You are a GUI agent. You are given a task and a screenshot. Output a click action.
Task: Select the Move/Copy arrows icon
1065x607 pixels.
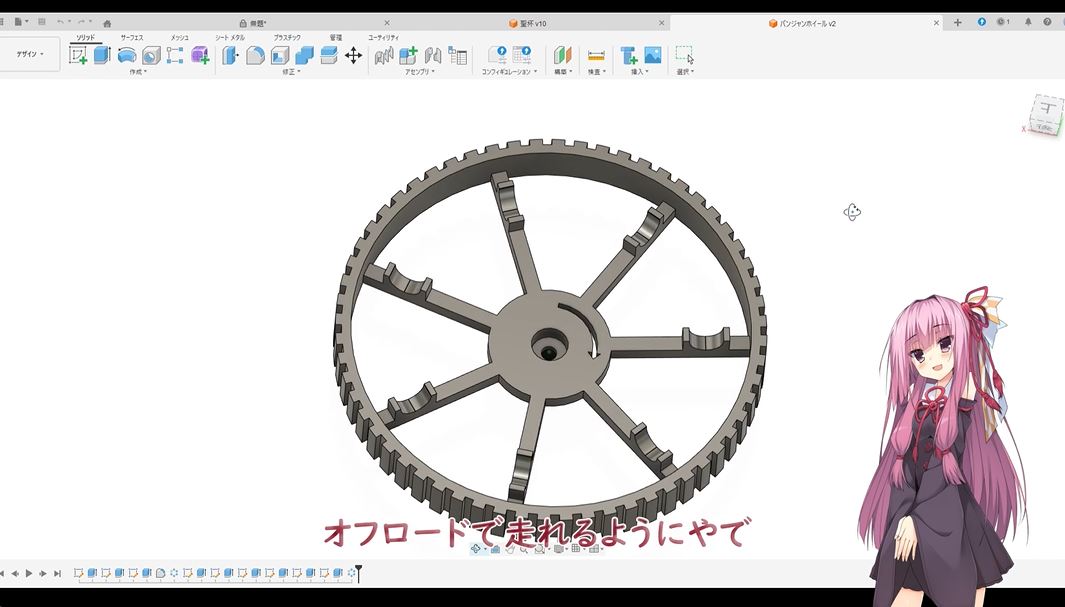pos(353,55)
